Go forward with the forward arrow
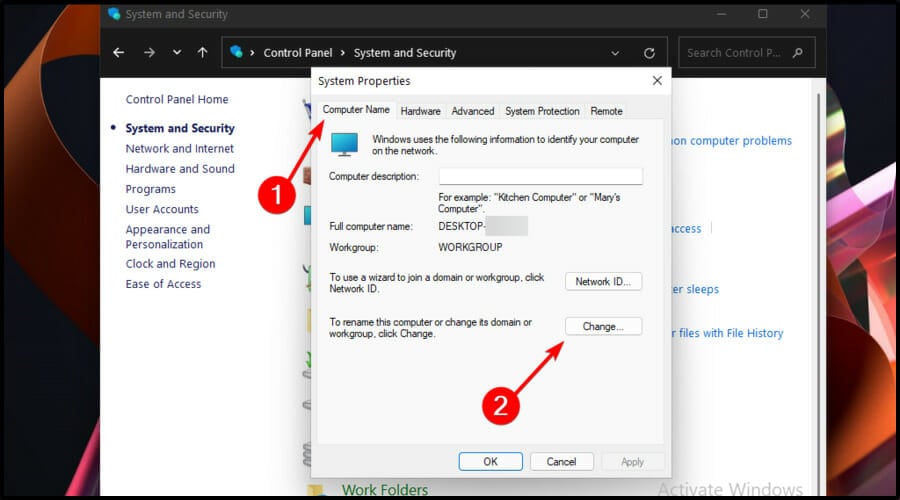Viewport: 900px width, 500px height. (x=149, y=53)
